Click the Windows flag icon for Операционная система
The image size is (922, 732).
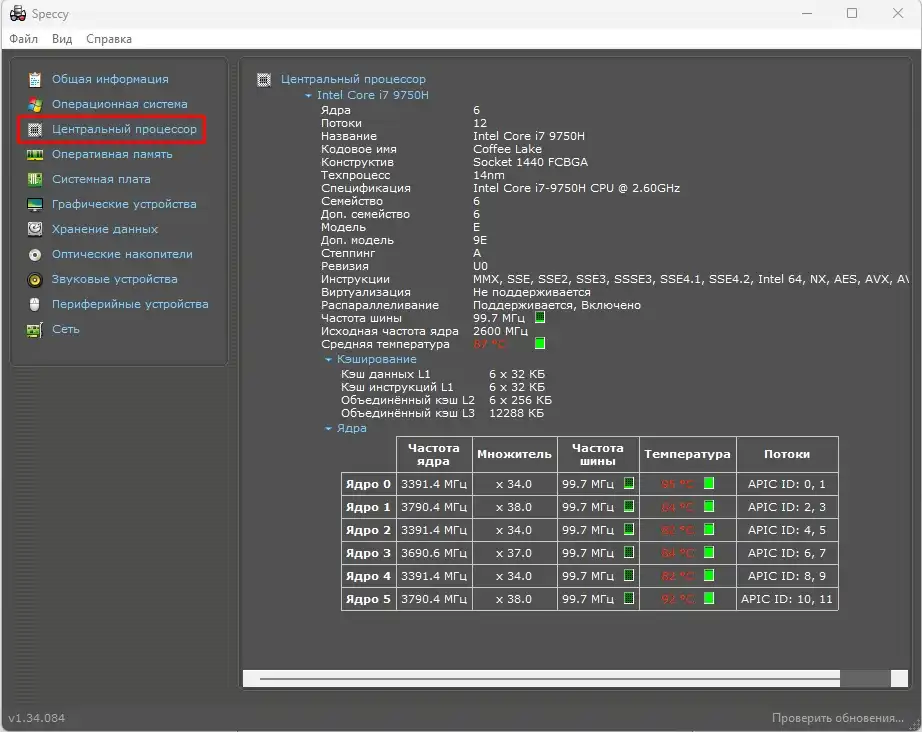(35, 105)
